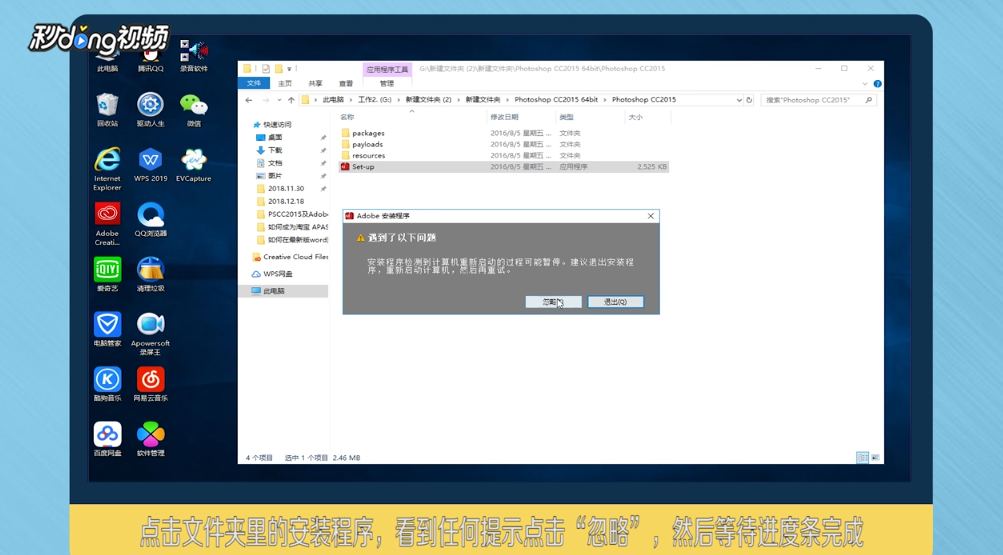
Task: Click the properties icon in title bar
Action: 265,68
